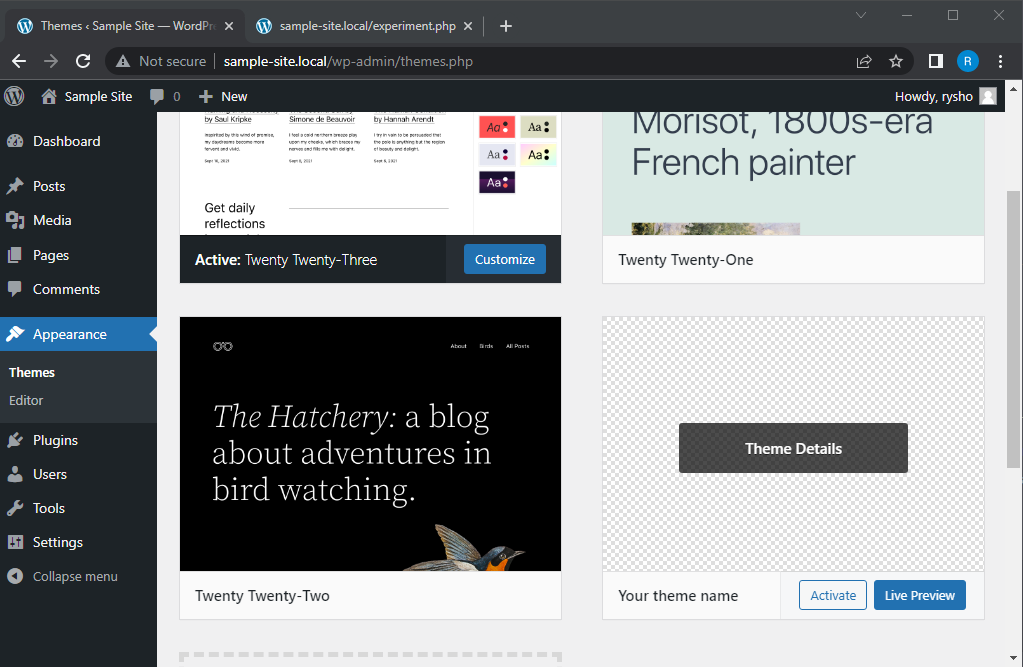Activate the Your theme name theme

point(832,595)
